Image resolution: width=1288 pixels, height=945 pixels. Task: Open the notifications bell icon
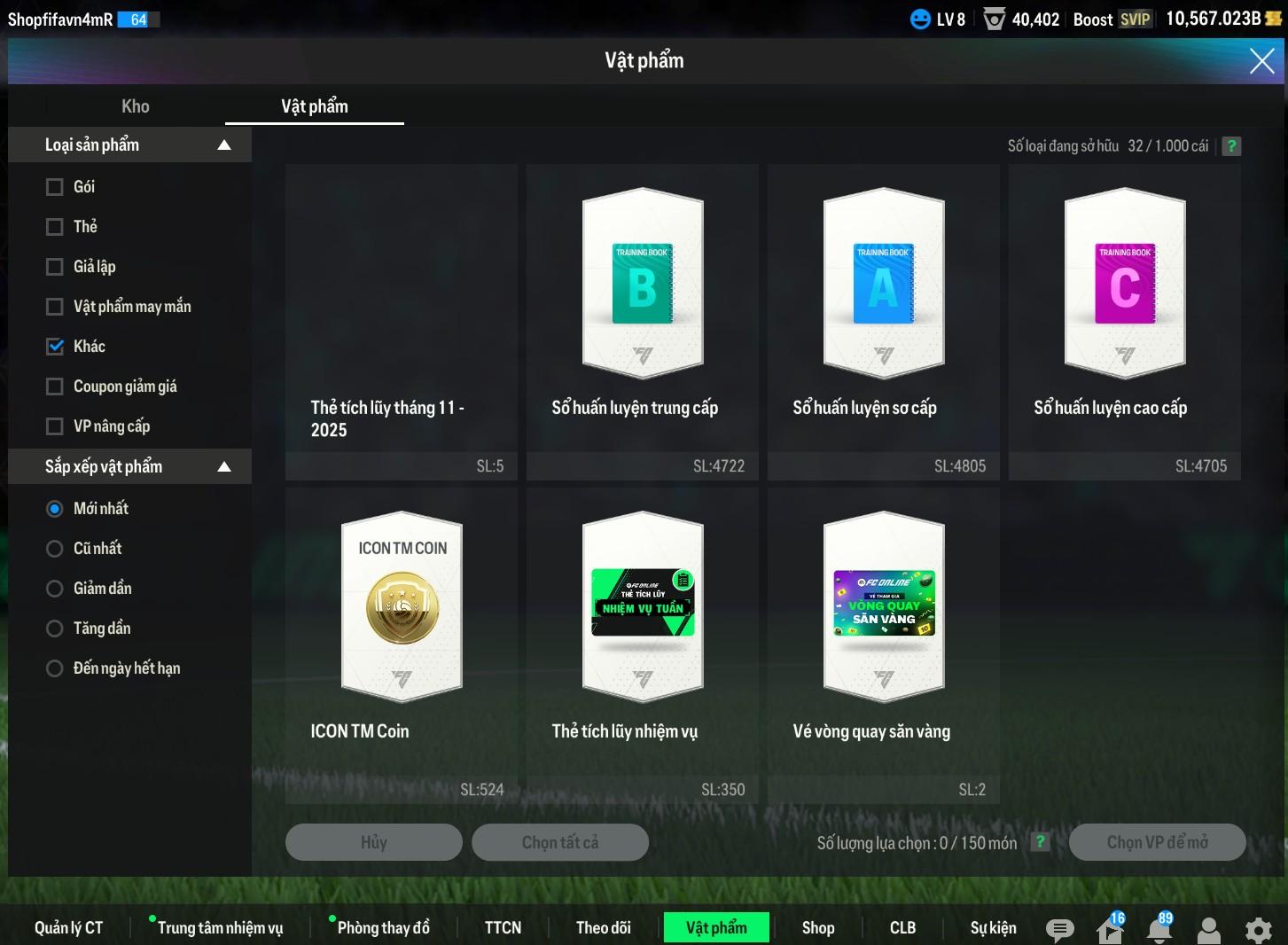point(1159,929)
